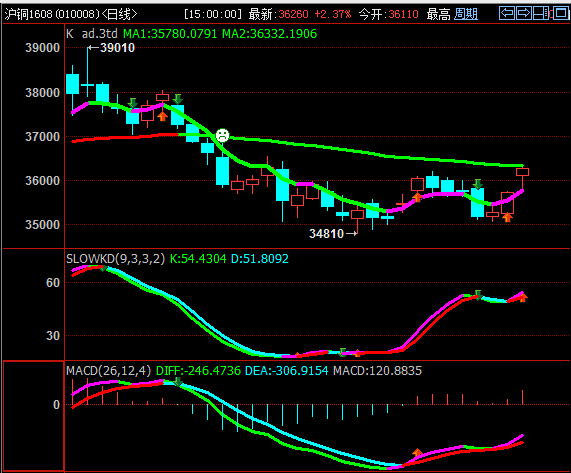The image size is (571, 473).
Task: Click the MACD(26,12,4) indicator title
Action: click(109, 371)
